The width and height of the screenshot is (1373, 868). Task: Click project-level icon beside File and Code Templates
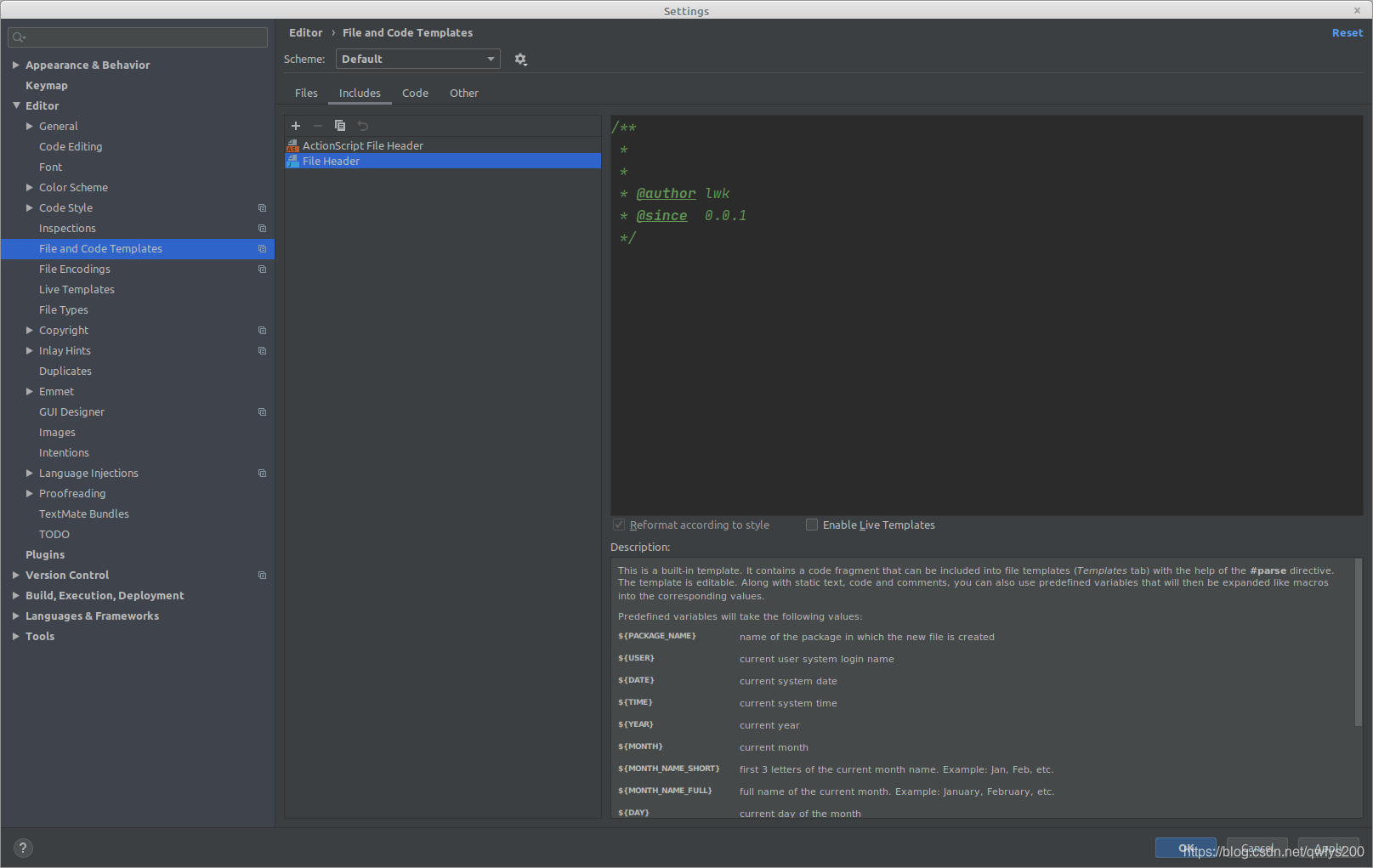click(x=262, y=249)
